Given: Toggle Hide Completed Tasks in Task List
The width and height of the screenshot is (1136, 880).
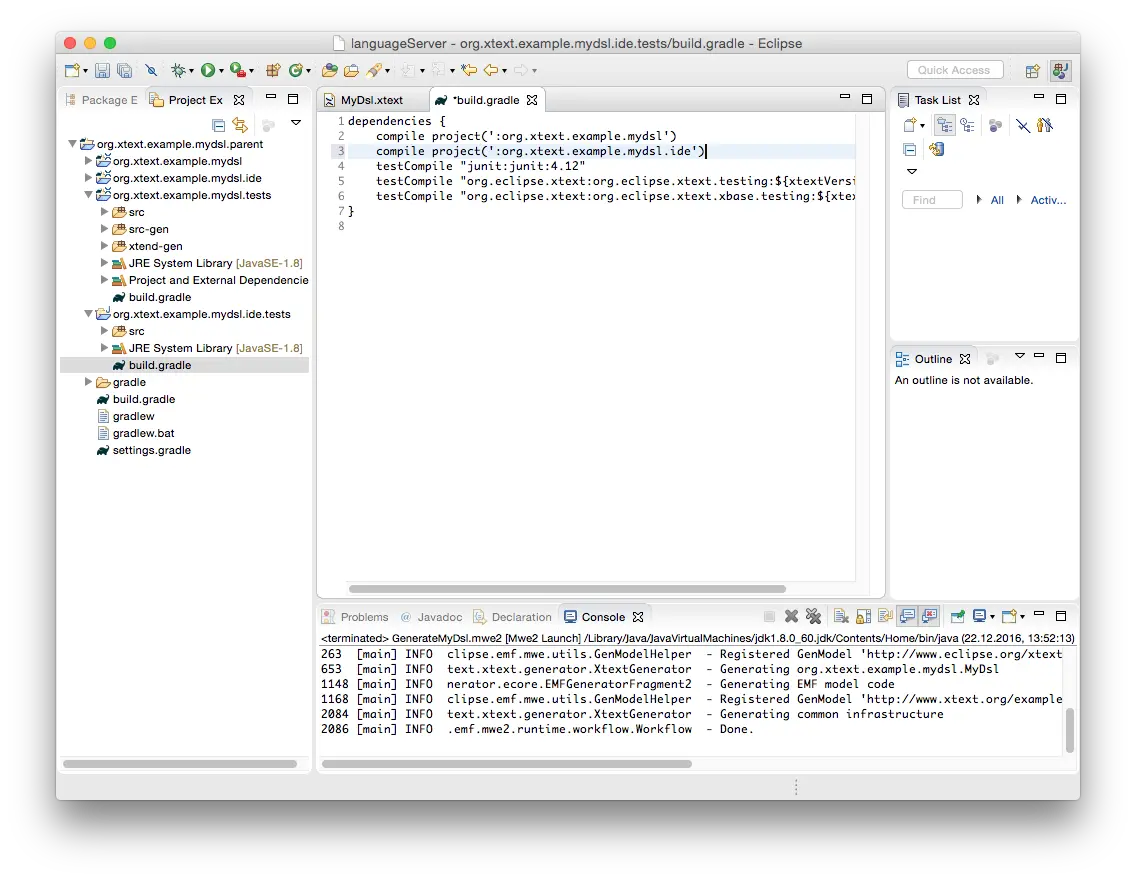Looking at the screenshot, I should click(1022, 125).
